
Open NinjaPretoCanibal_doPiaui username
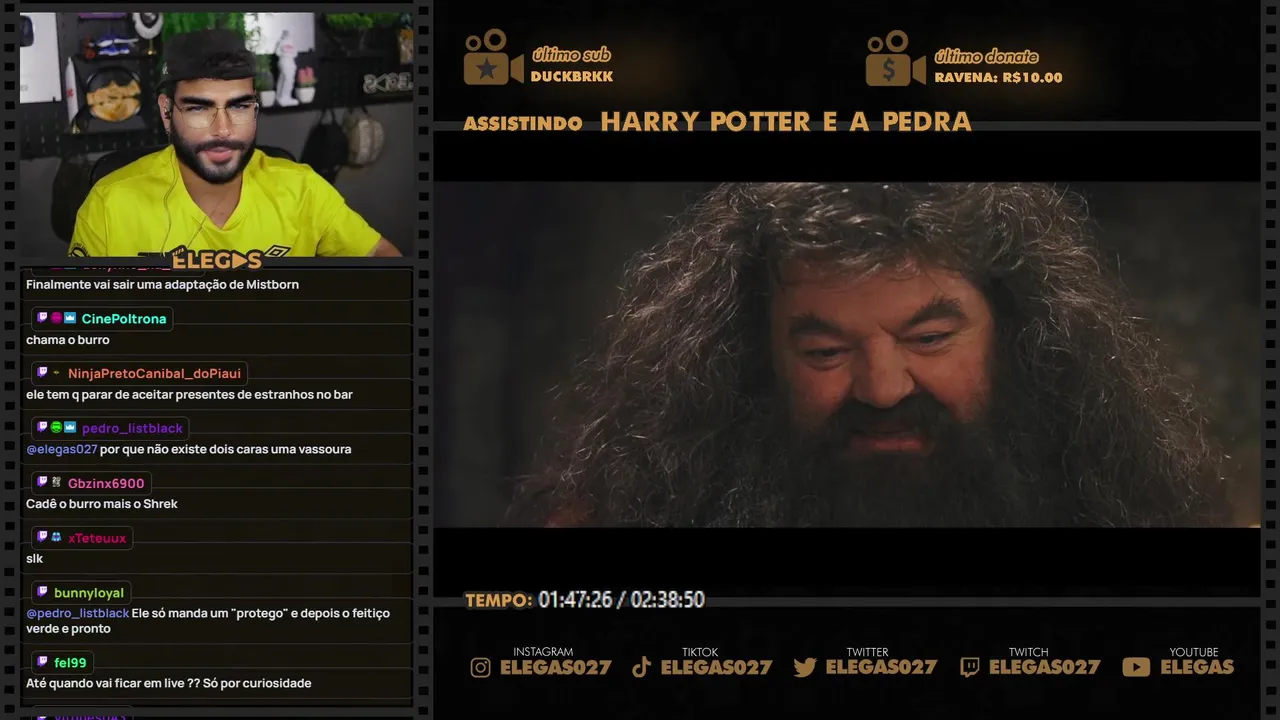(154, 374)
